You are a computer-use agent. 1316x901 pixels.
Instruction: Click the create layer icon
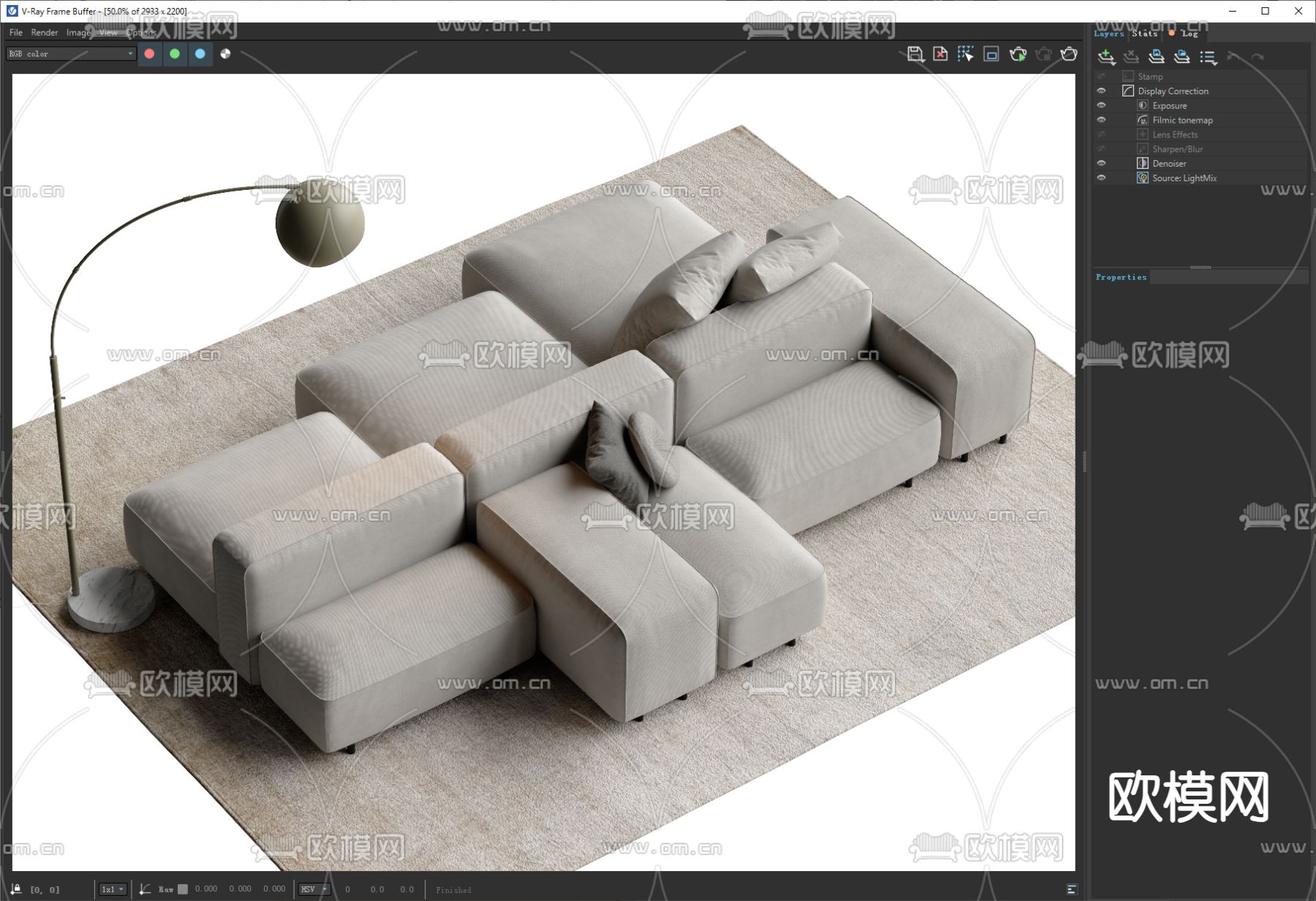1106,57
